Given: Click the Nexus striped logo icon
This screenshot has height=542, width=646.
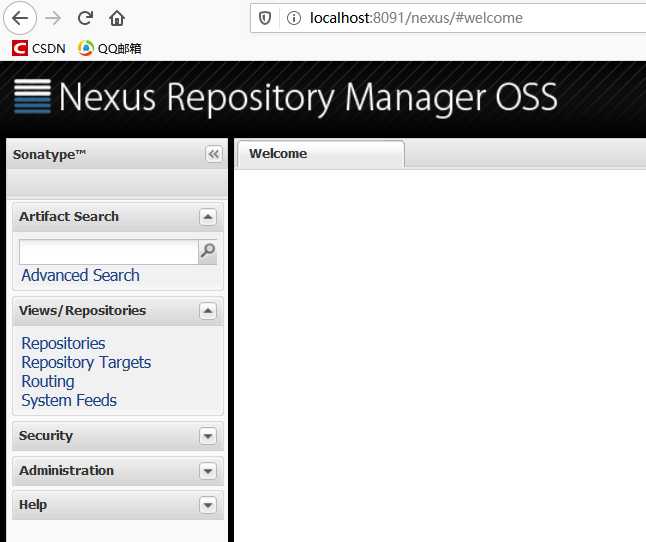Looking at the screenshot, I should pyautogui.click(x=33, y=96).
